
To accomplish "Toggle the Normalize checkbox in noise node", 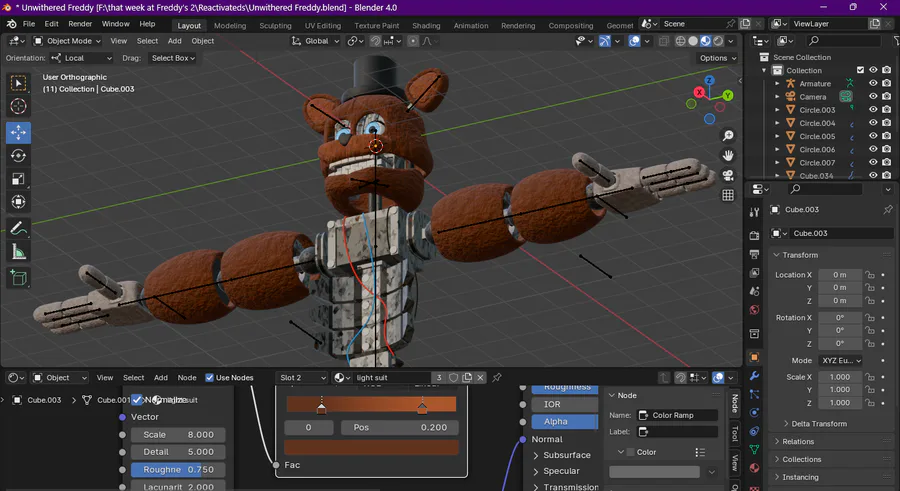I will coord(137,400).
